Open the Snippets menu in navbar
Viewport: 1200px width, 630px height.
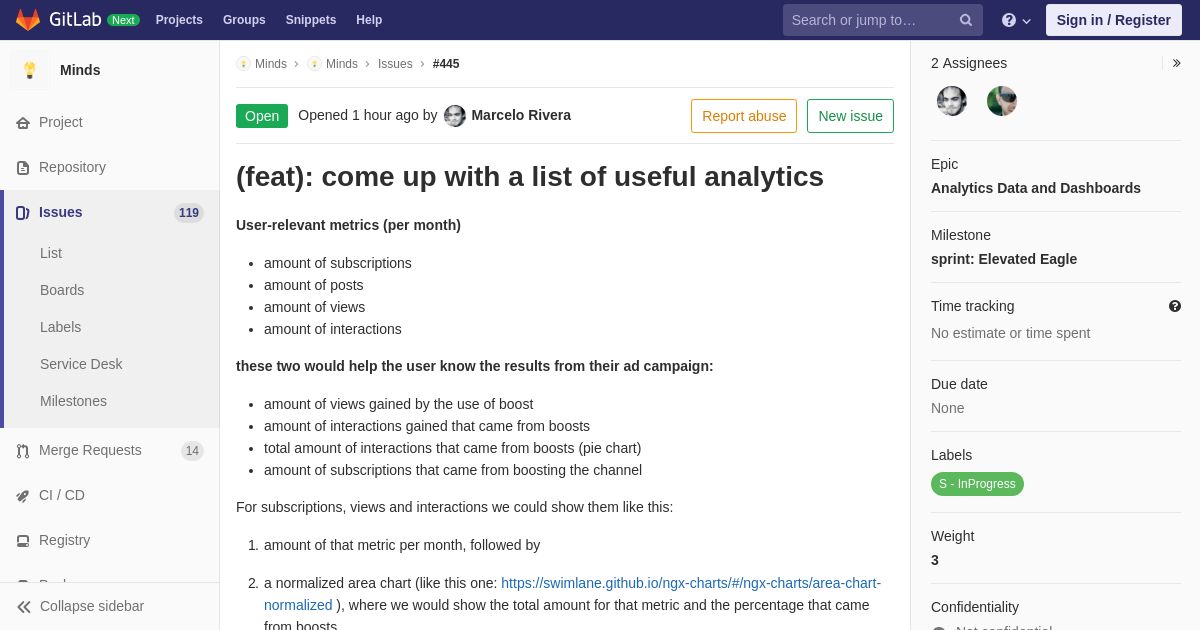(311, 20)
